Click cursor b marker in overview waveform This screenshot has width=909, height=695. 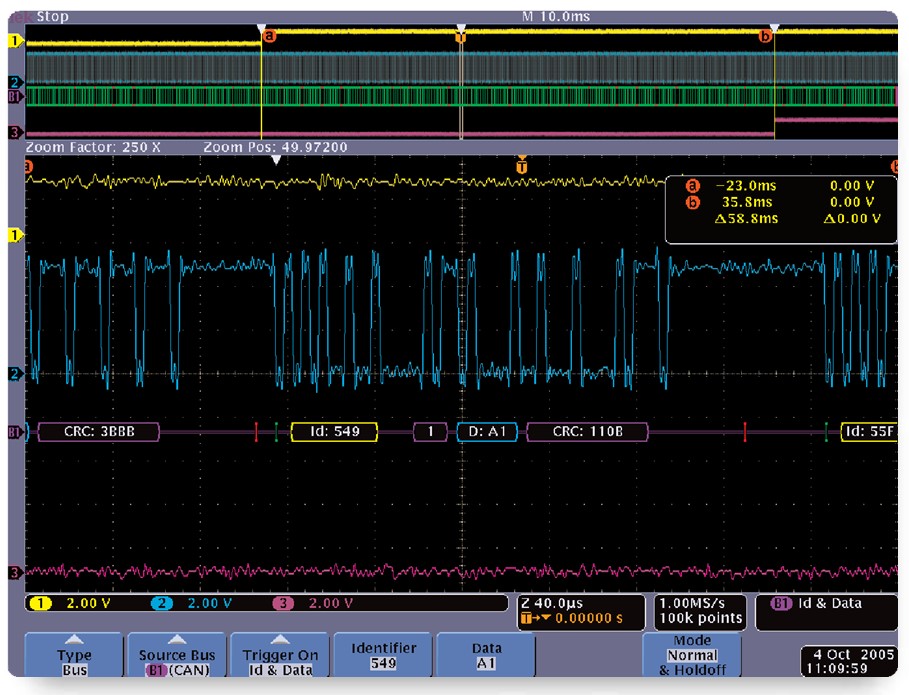[766, 36]
